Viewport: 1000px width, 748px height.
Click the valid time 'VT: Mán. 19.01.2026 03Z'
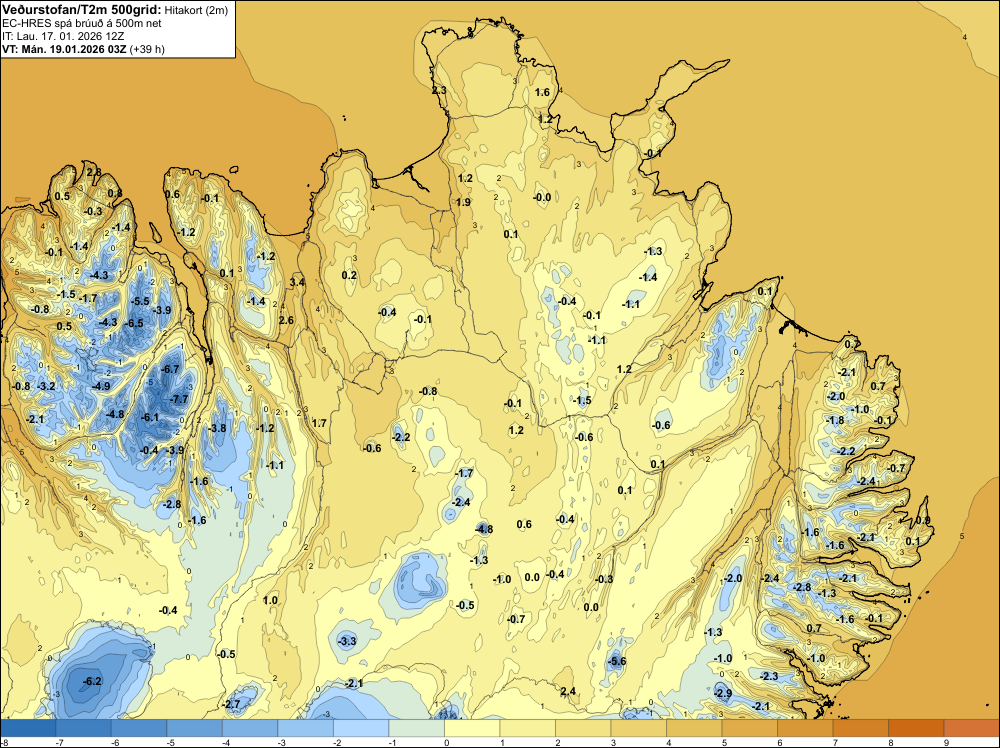(x=64, y=49)
